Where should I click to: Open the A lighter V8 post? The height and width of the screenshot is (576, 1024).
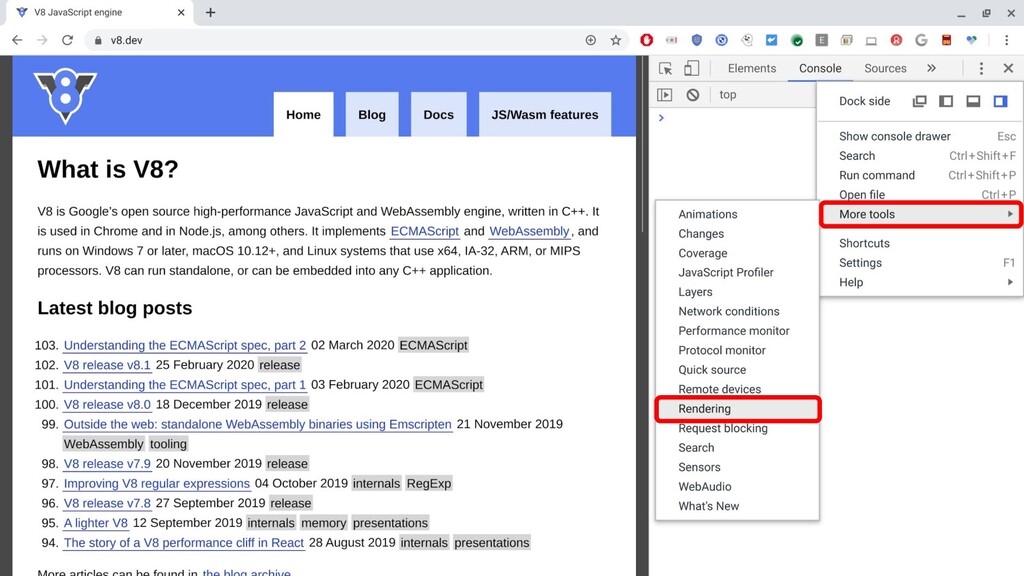pyautogui.click(x=95, y=523)
